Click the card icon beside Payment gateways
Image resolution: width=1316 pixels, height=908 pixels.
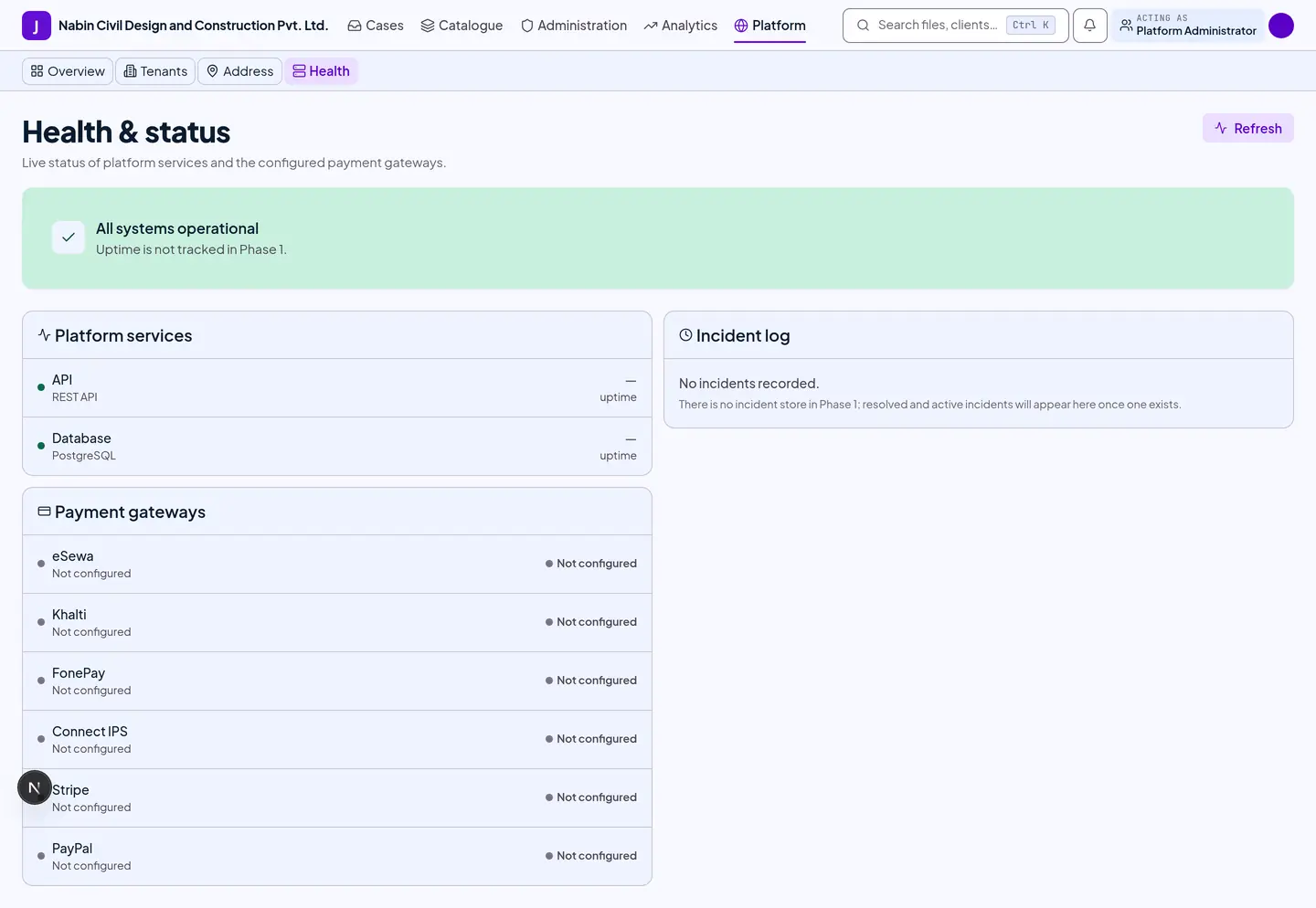point(44,512)
